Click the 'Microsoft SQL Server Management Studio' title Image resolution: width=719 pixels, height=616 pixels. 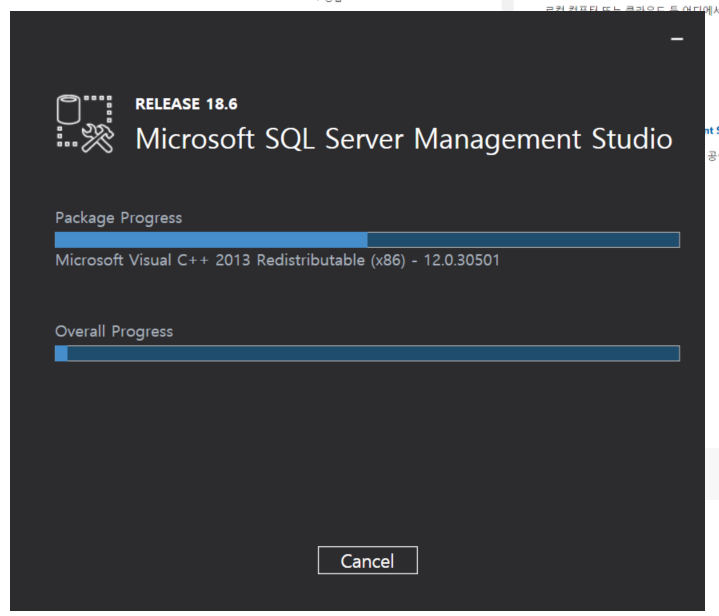[404, 139]
